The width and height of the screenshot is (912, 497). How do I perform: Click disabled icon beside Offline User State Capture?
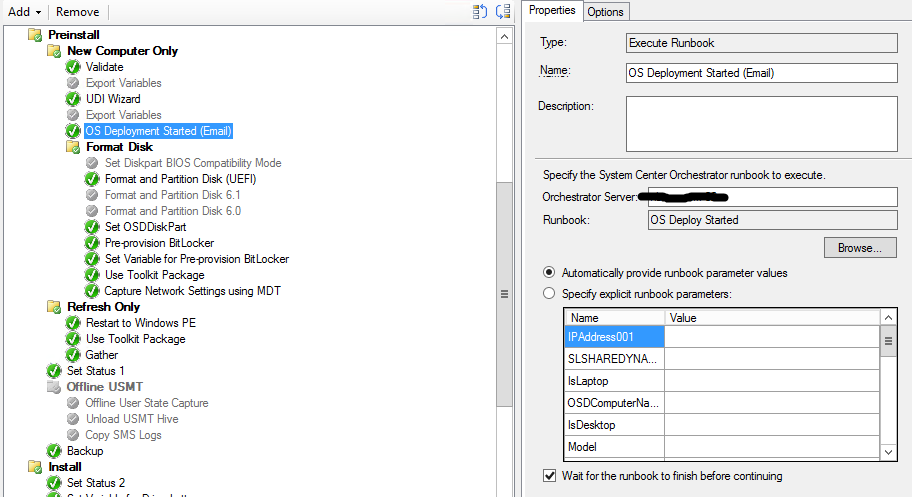(73, 403)
